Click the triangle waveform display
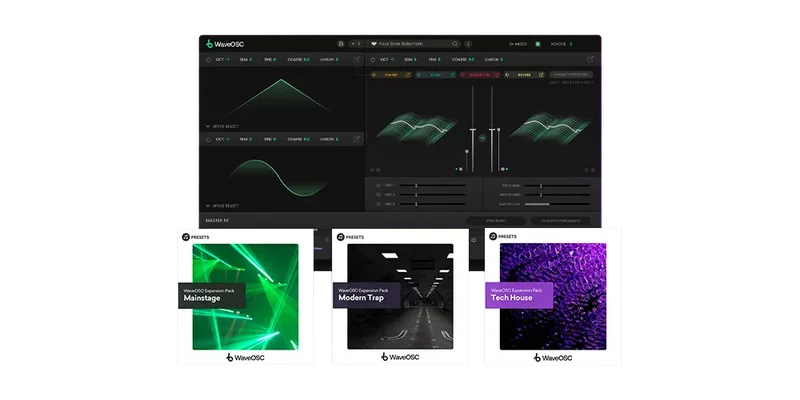800x400 pixels. click(281, 95)
